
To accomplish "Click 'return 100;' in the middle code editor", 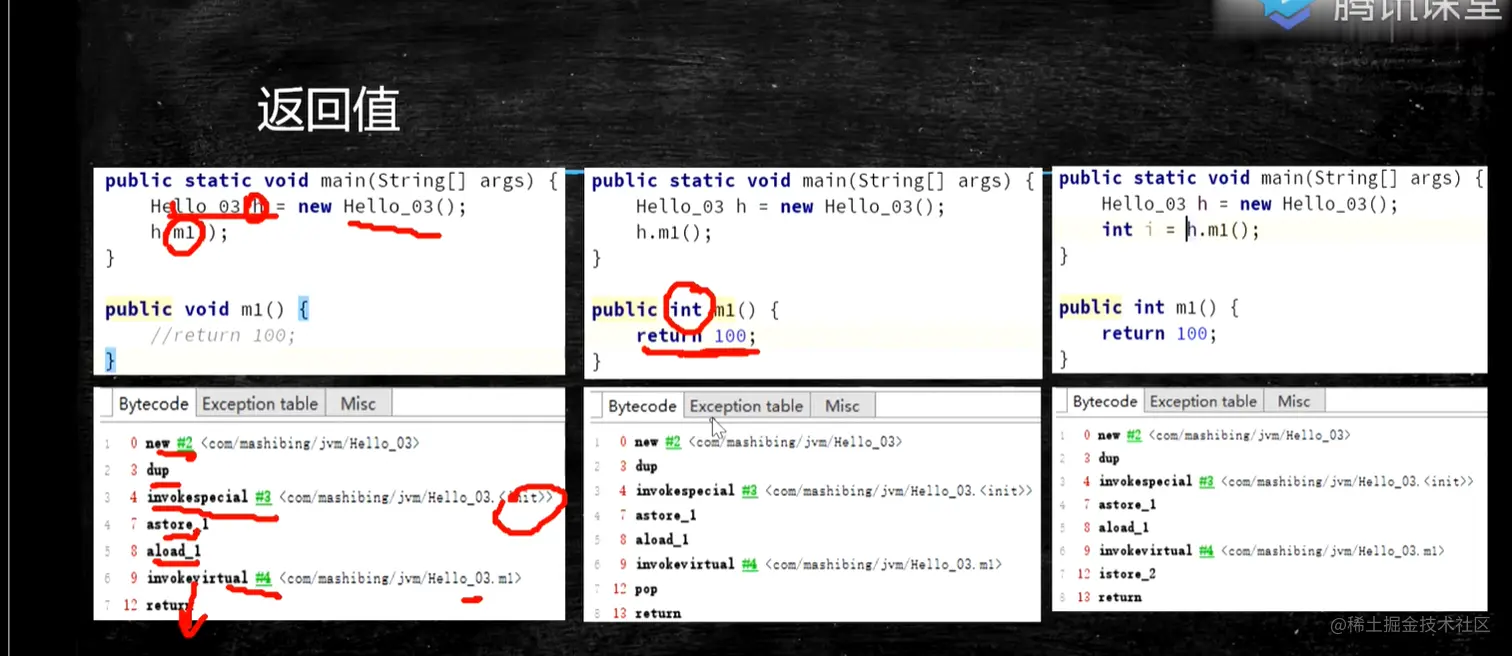I will 696,336.
